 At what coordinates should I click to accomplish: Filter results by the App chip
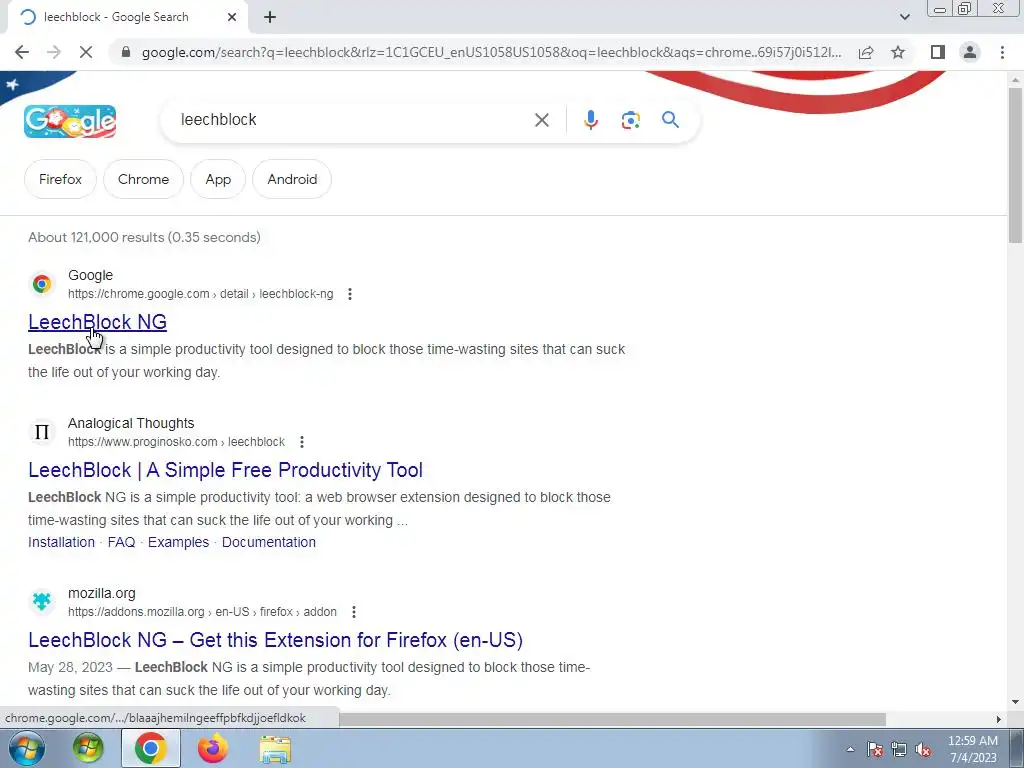coord(218,179)
